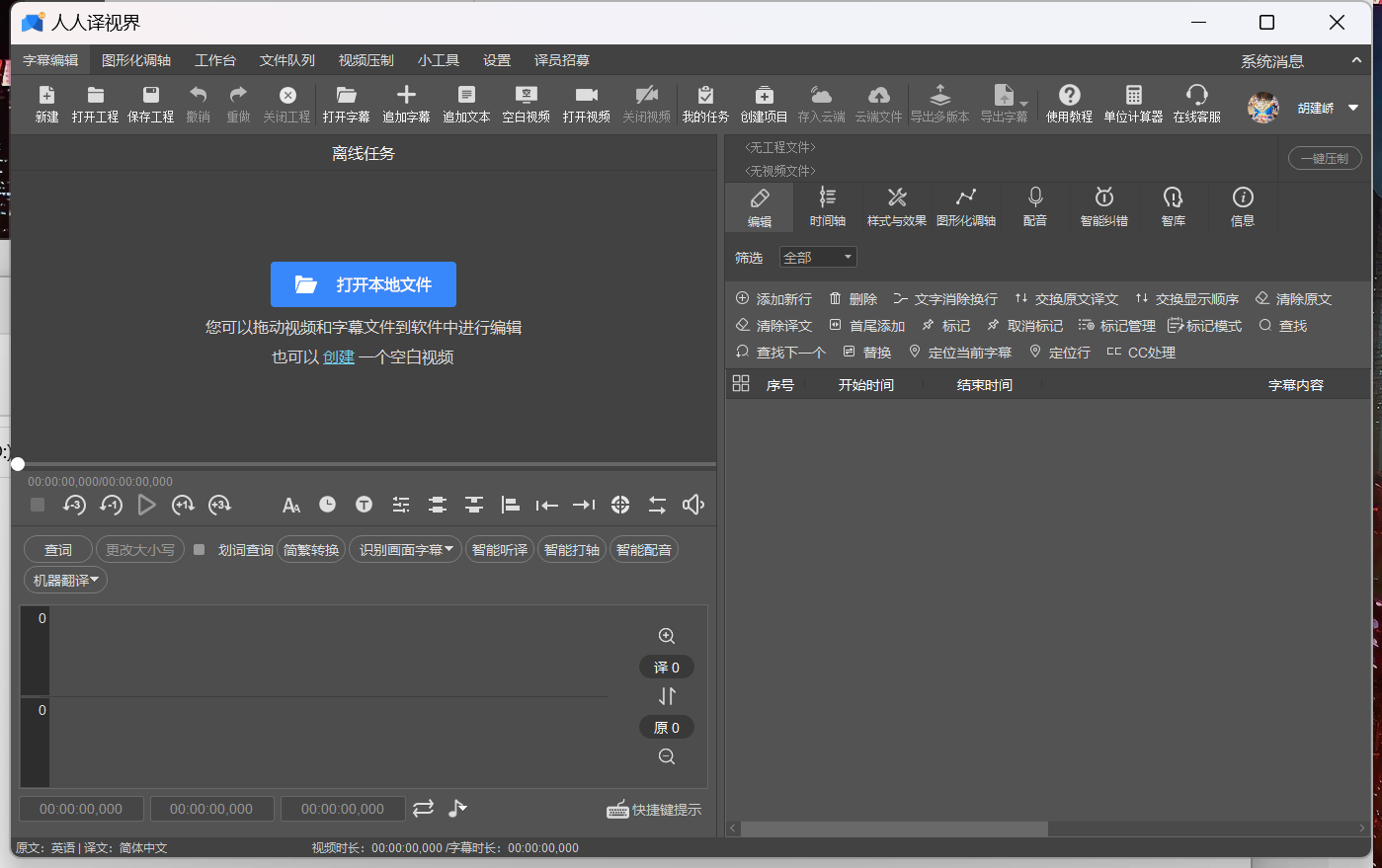Open the 视频压制 menu
This screenshot has width=1382, height=868.
point(366,60)
